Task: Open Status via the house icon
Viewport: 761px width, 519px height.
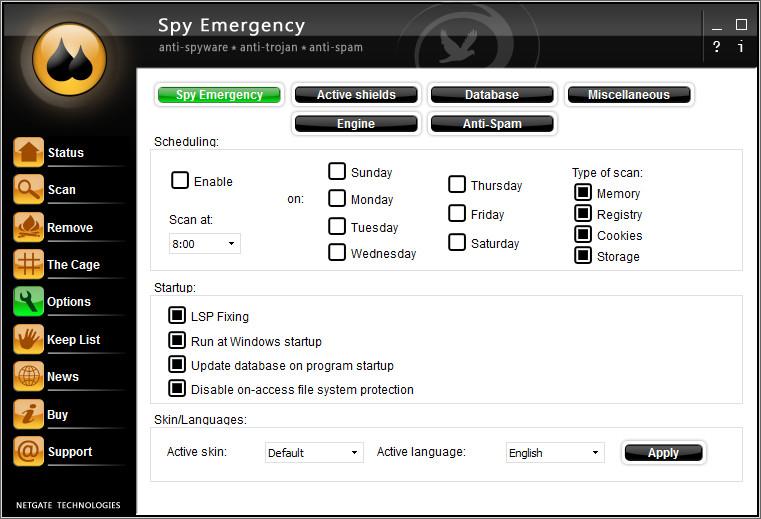Action: tap(29, 152)
